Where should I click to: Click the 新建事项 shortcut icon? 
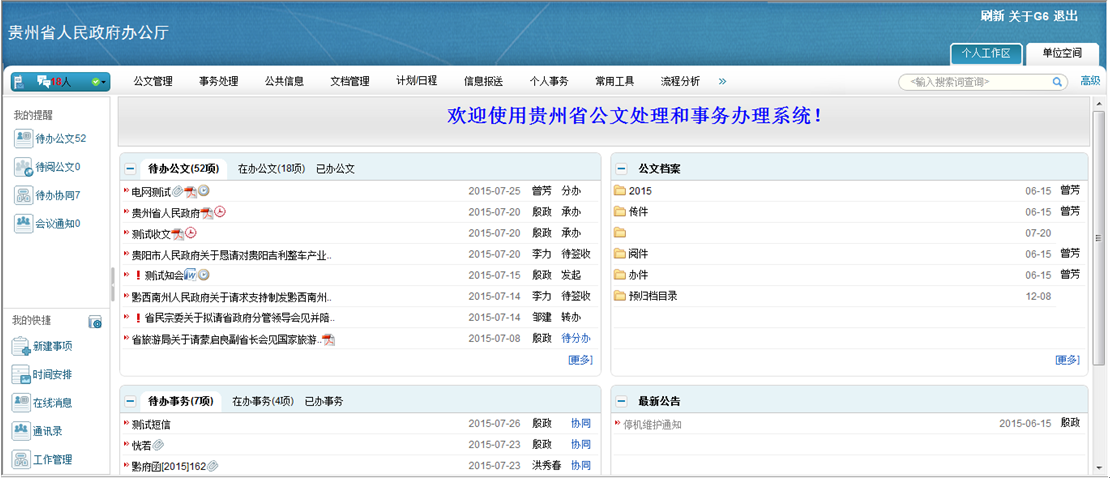tap(22, 347)
